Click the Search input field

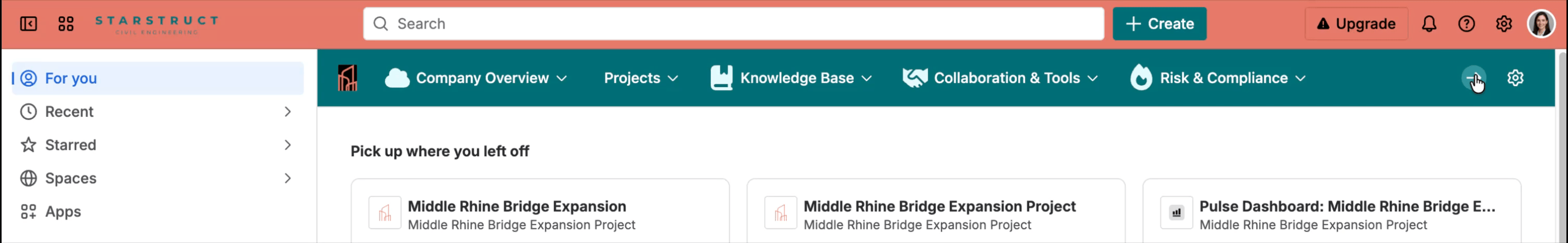(x=733, y=24)
